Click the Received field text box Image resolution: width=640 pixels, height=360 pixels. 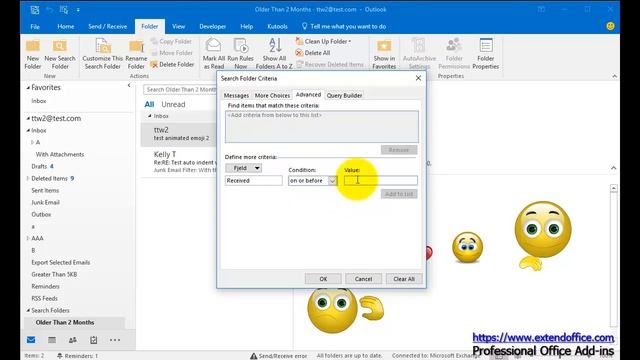253,180
